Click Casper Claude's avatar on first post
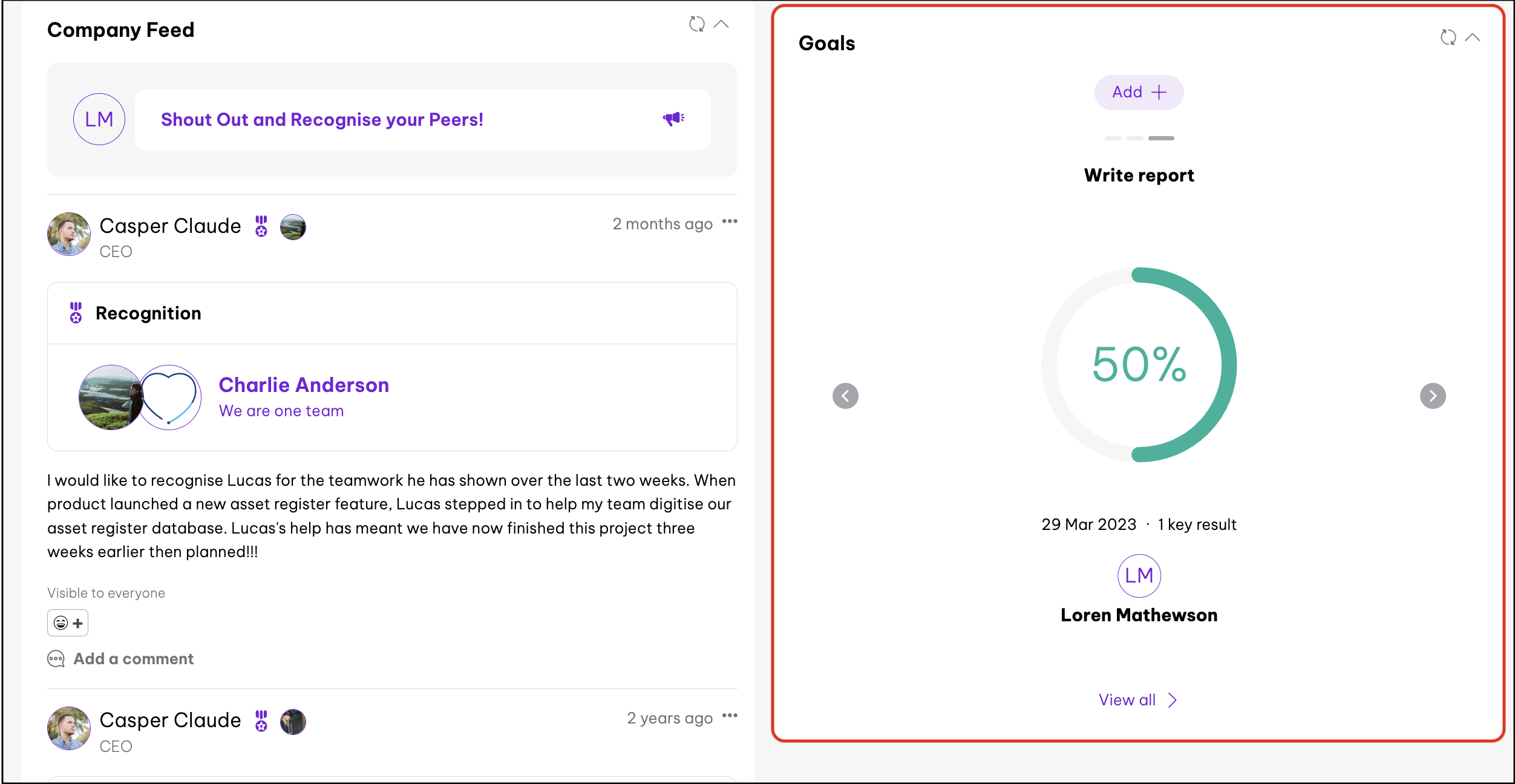Image resolution: width=1515 pixels, height=784 pixels. 69,234
